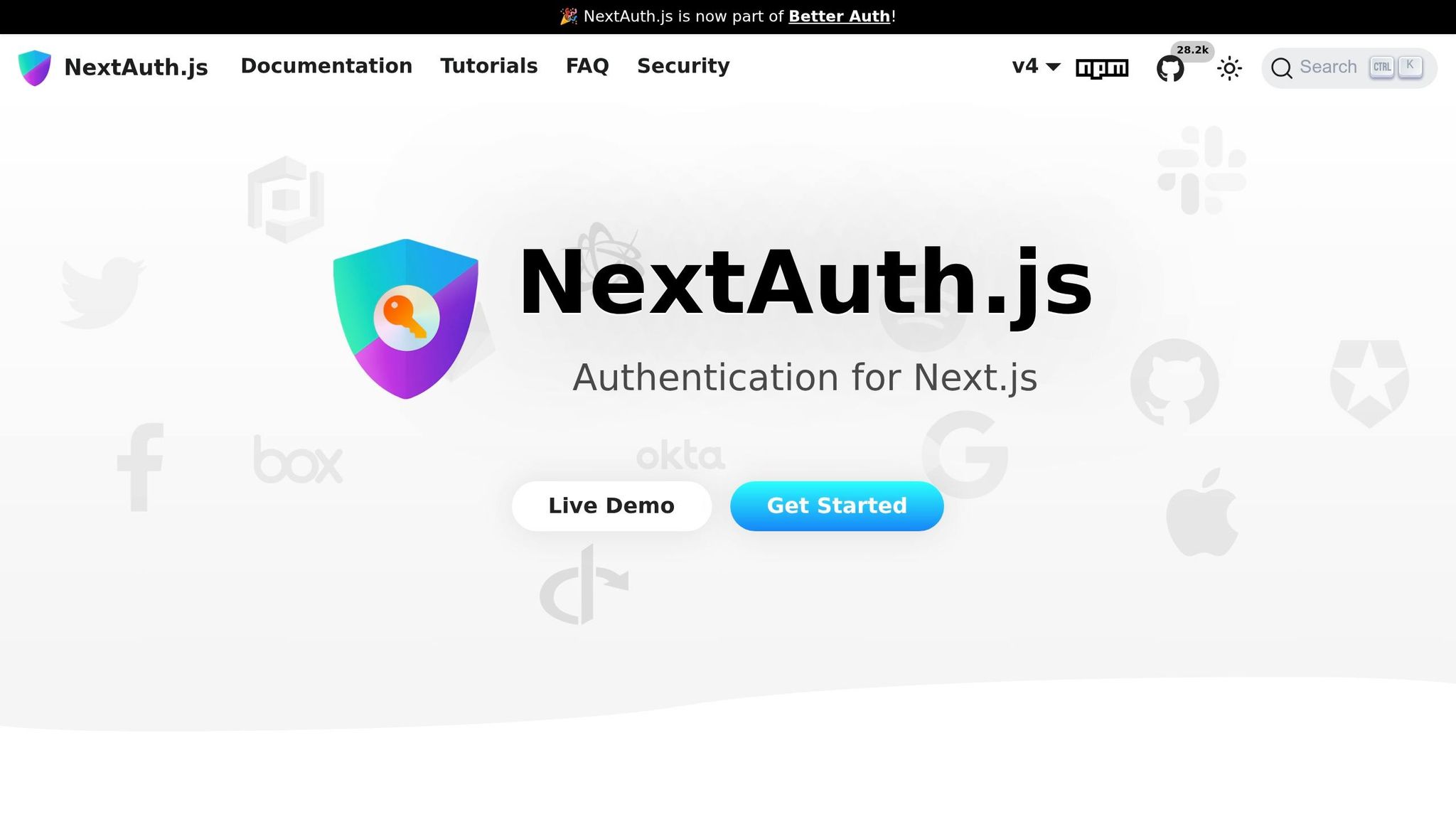This screenshot has width=1456, height=819.
Task: Click the 28.2k GitHub stars badge
Action: [1192, 50]
